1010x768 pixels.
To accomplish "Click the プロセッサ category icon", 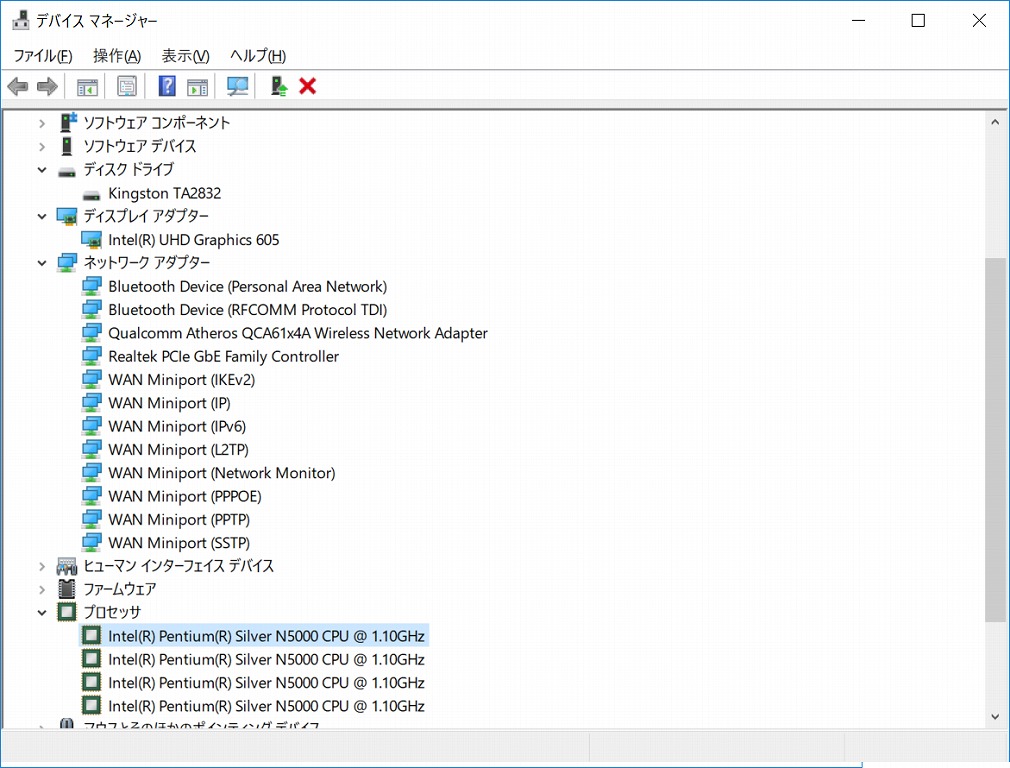I will tap(66, 611).
